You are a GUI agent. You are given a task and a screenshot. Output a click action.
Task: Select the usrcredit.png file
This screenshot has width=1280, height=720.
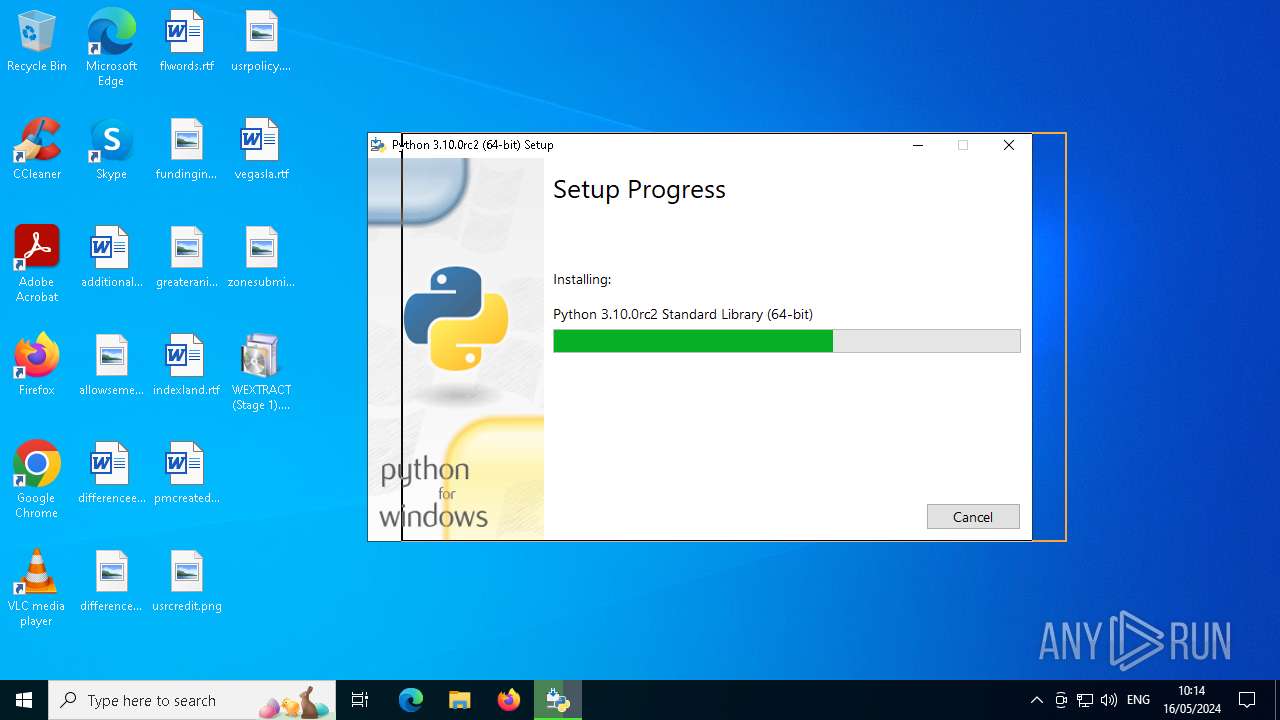pyautogui.click(x=186, y=582)
